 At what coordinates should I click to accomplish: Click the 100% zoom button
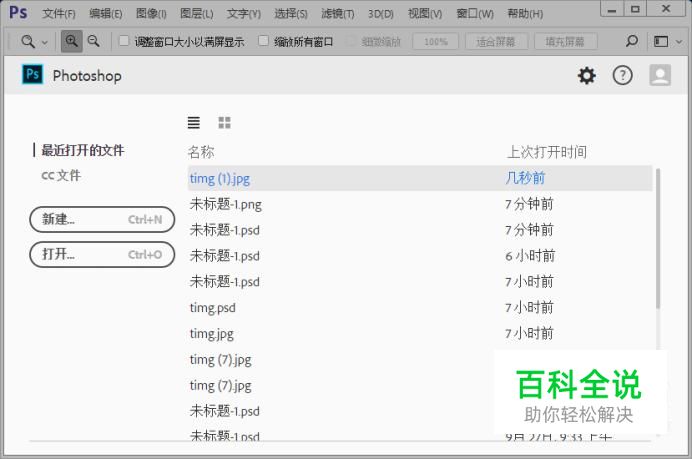[x=436, y=42]
